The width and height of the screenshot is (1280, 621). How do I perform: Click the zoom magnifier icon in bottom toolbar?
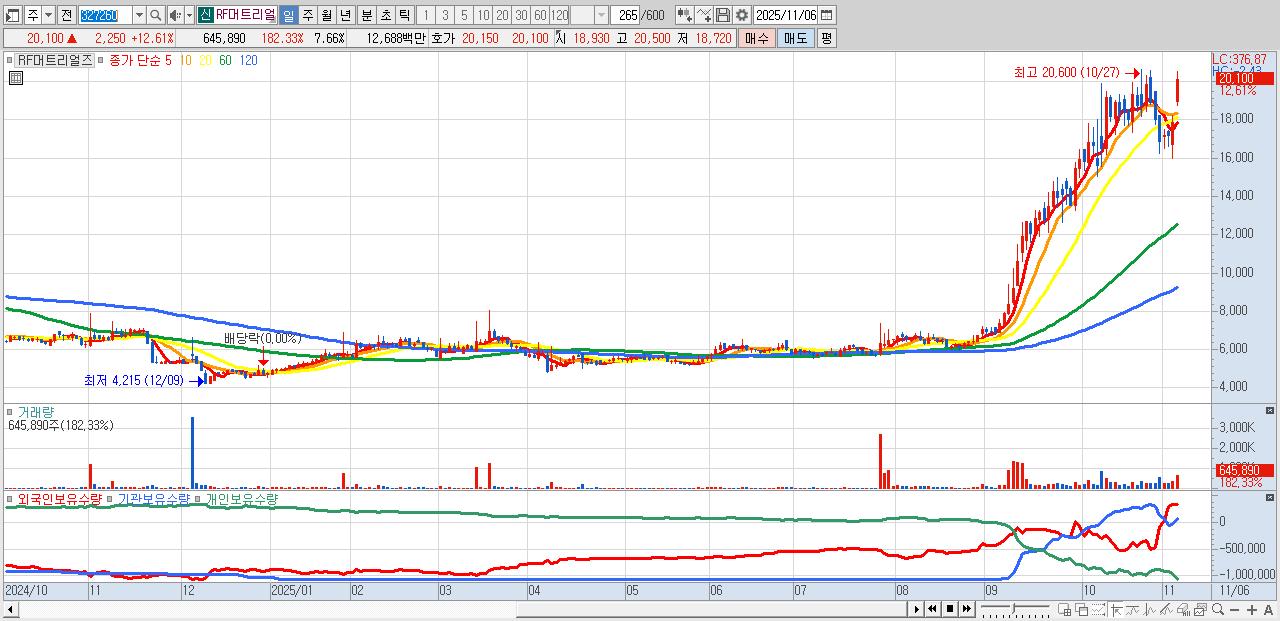[x=1218, y=609]
